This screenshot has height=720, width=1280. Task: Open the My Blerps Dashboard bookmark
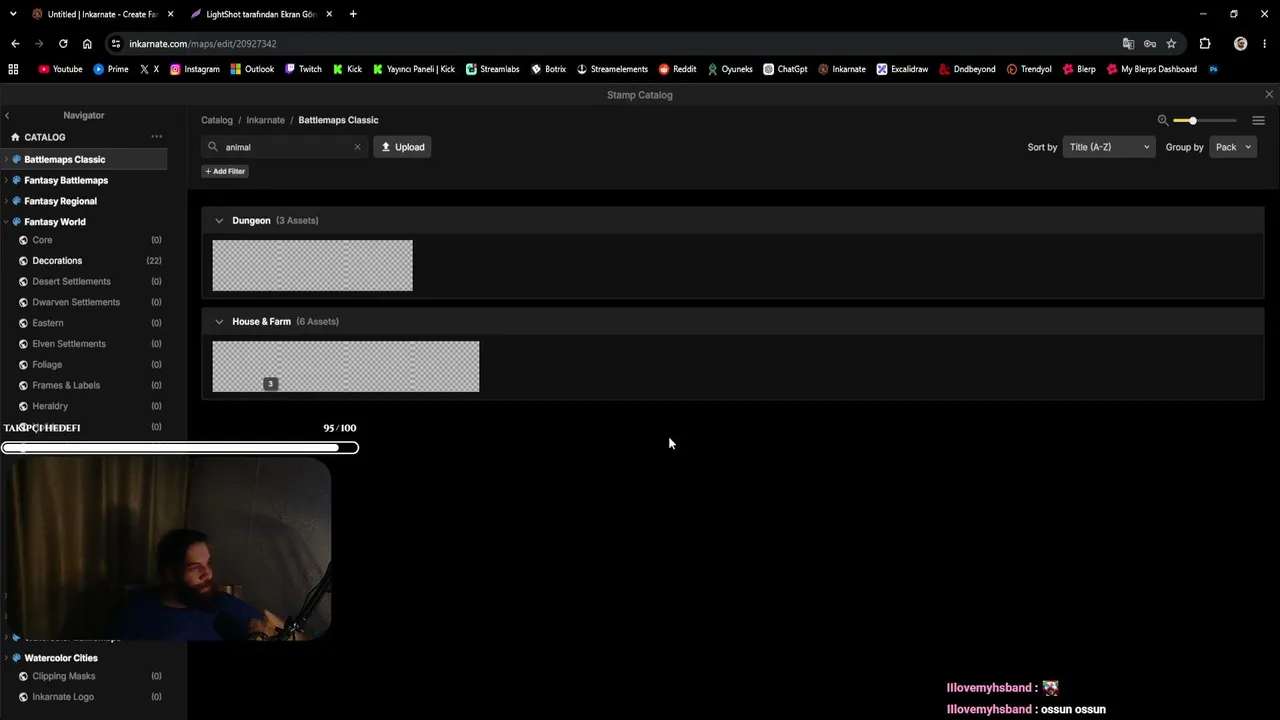point(1151,69)
